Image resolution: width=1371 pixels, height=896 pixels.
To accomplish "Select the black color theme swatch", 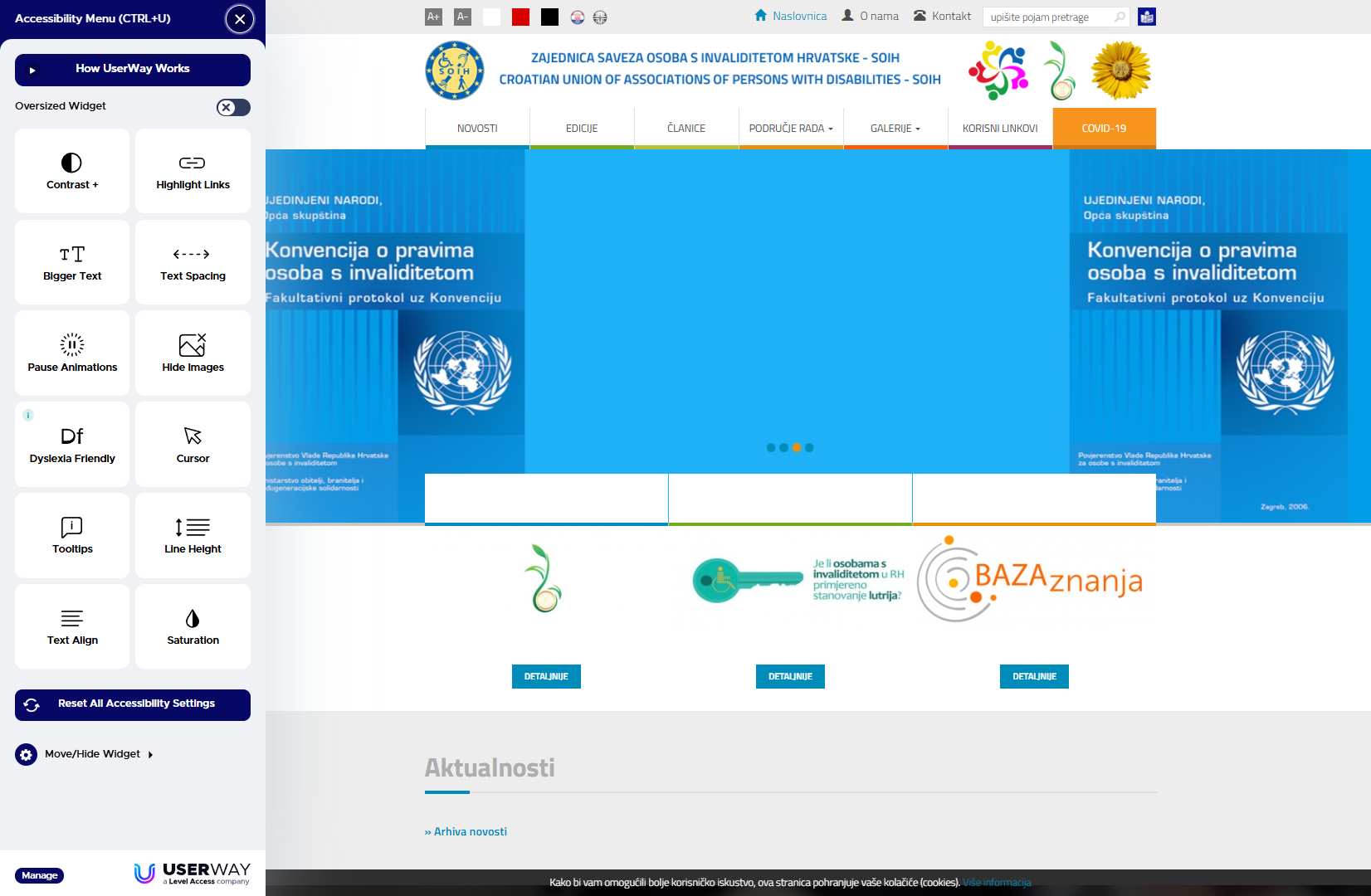I will pos(549,17).
